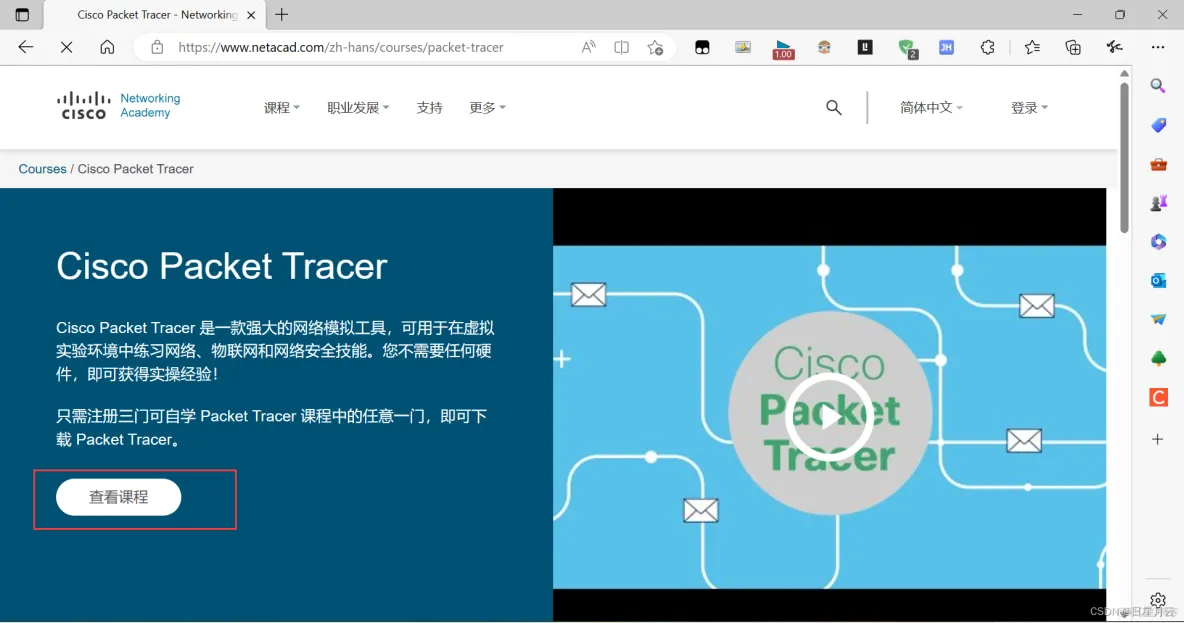Open the Favorites list icon
The image size is (1184, 623).
tap(1032, 47)
